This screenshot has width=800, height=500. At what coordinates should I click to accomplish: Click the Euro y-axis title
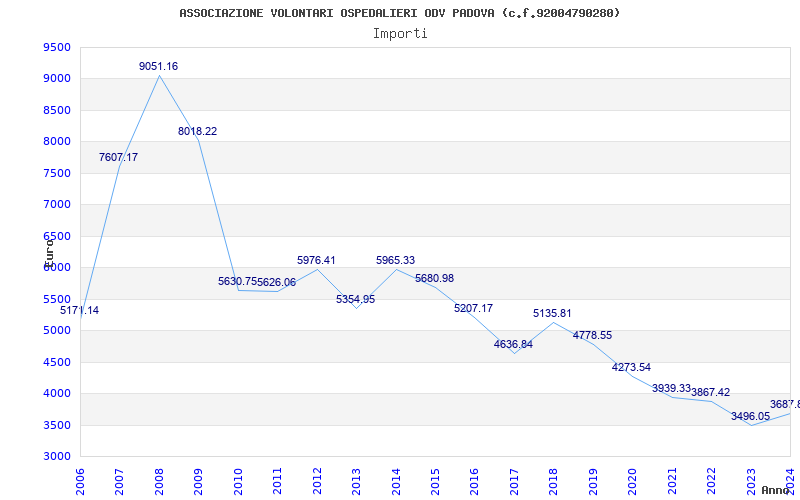(48, 253)
